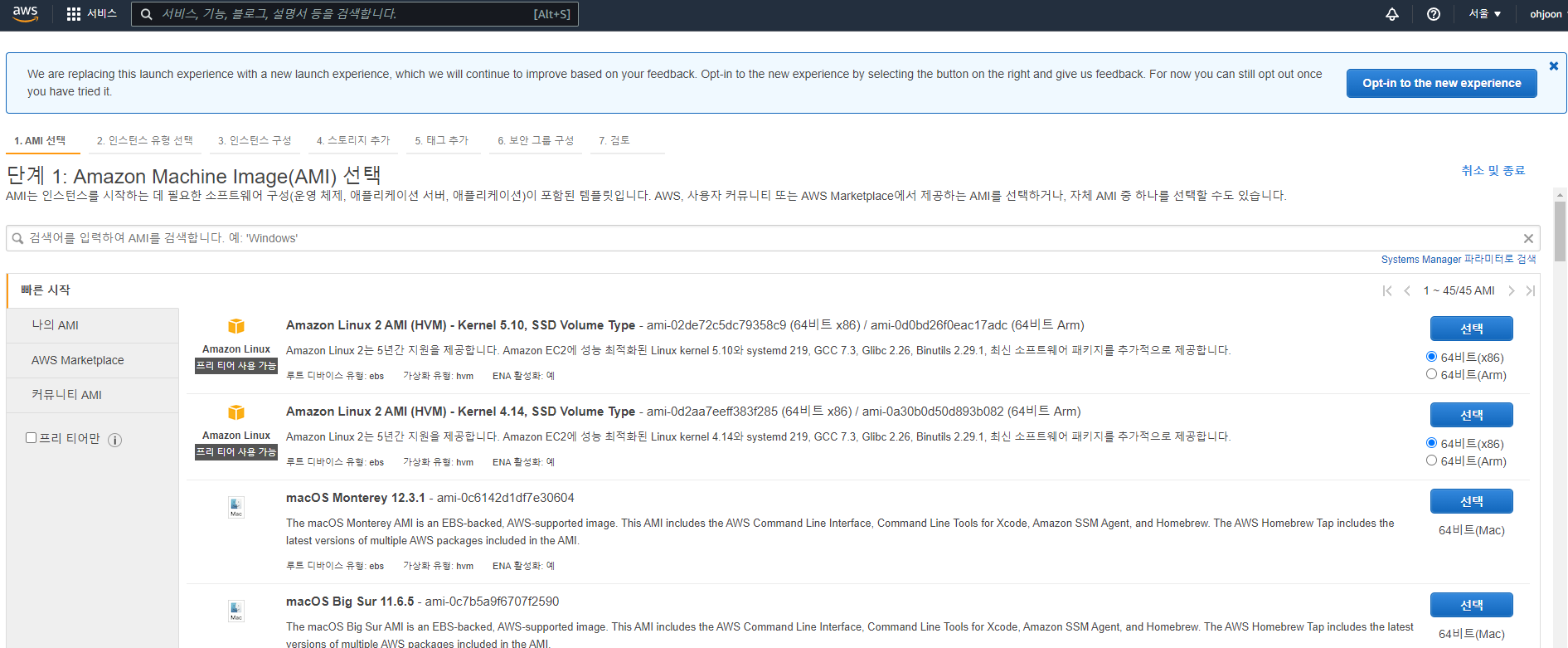Click 프리 티어 사용 가능 badge on Kernel 5.10
This screenshot has height=648, width=1568.
point(236,366)
